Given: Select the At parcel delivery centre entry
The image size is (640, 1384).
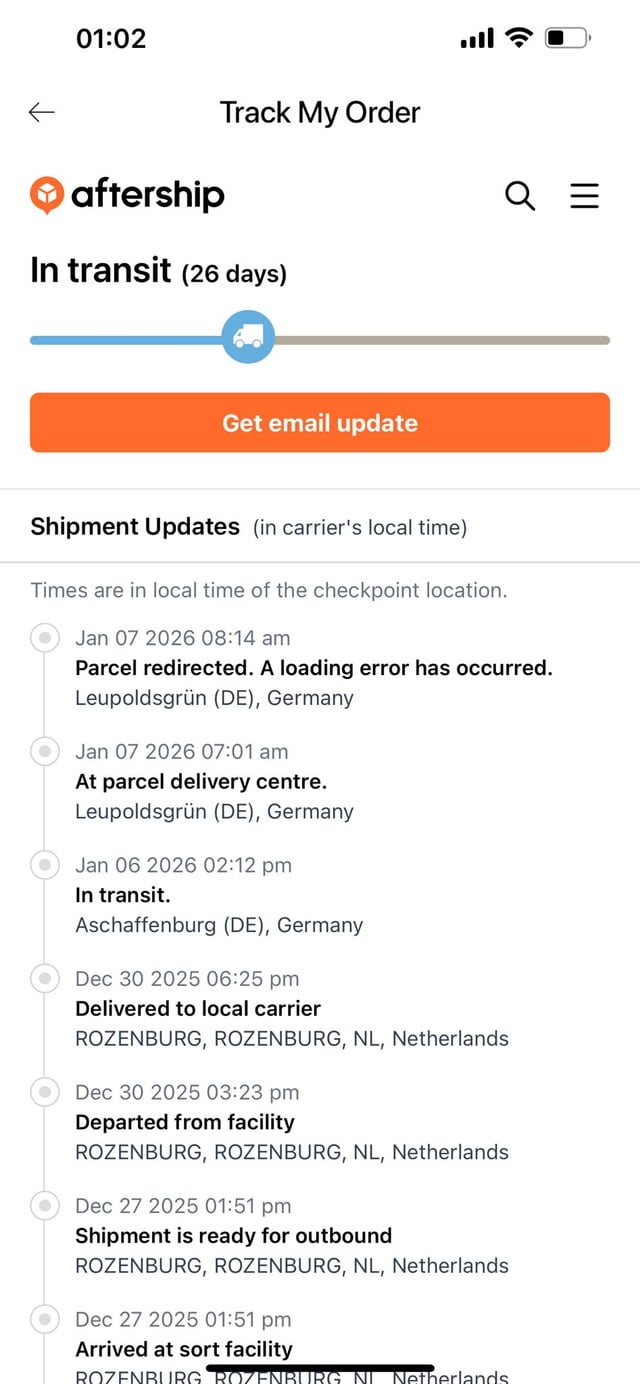Looking at the screenshot, I should 201,781.
